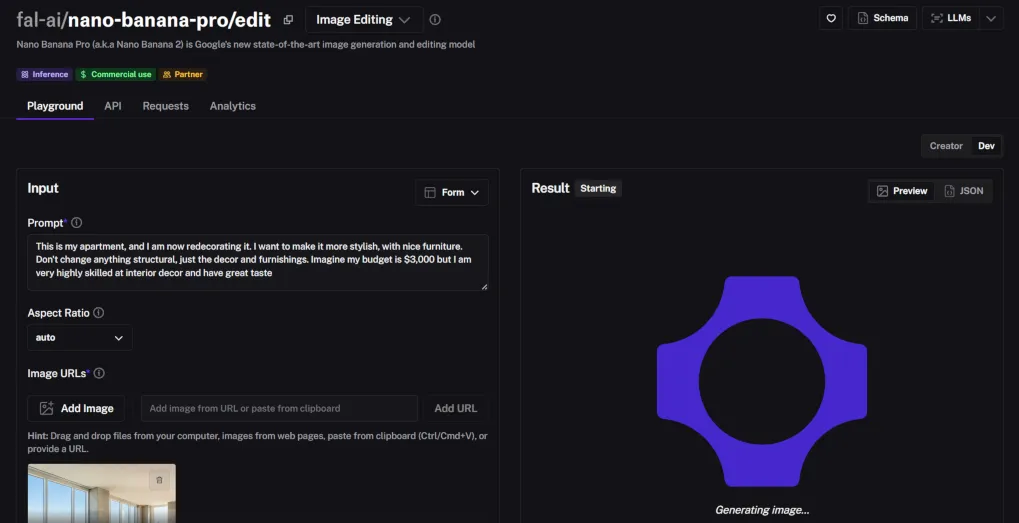Switch to Creator mode
1019x523 pixels.
tap(945, 146)
